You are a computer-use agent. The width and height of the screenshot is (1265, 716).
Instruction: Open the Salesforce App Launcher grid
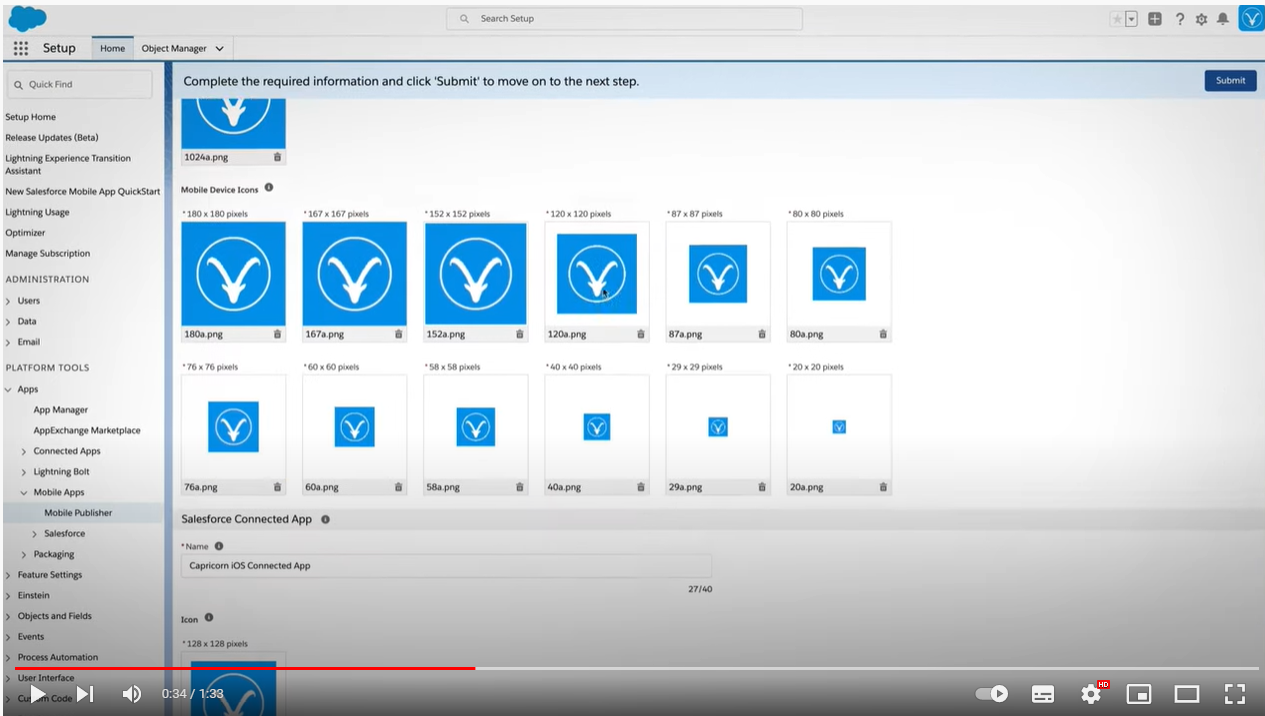tap(21, 48)
